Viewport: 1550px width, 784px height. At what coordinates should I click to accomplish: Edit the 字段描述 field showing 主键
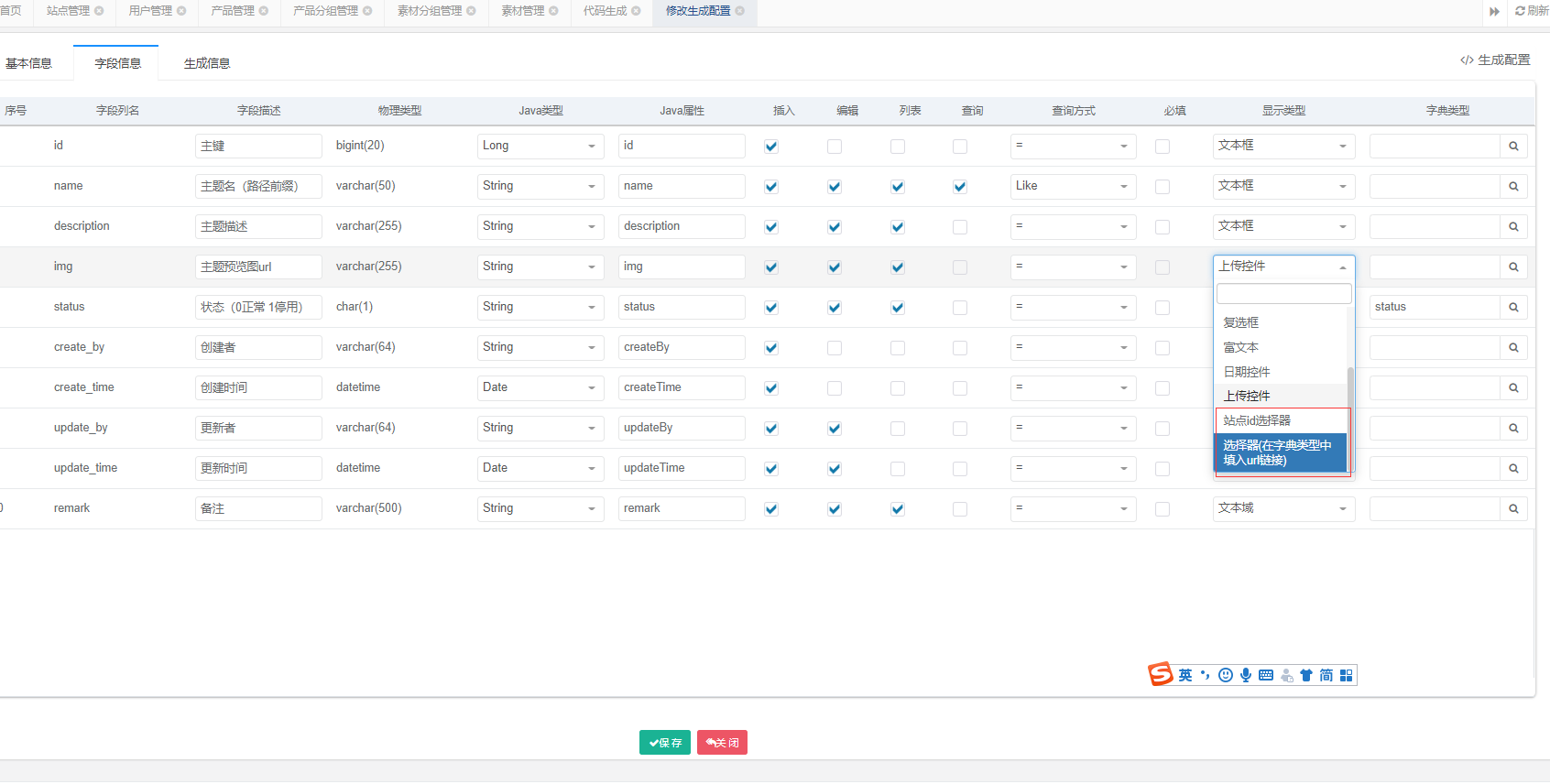coord(258,147)
